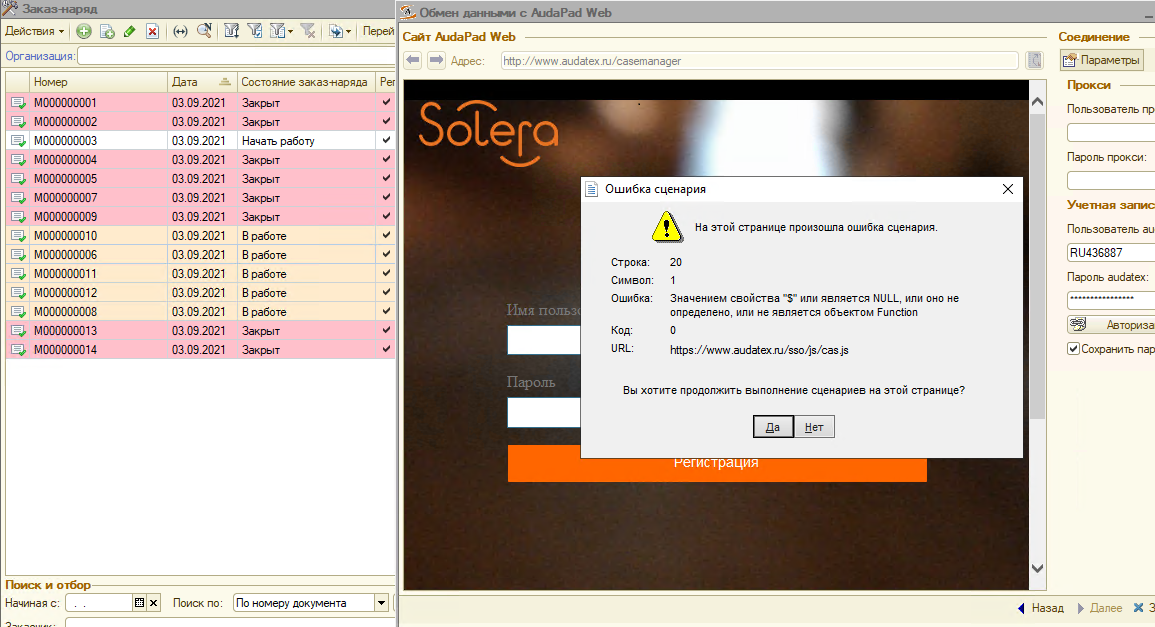Expand the Поиск по combo box arrow
1155x627 pixels.
click(x=381, y=603)
